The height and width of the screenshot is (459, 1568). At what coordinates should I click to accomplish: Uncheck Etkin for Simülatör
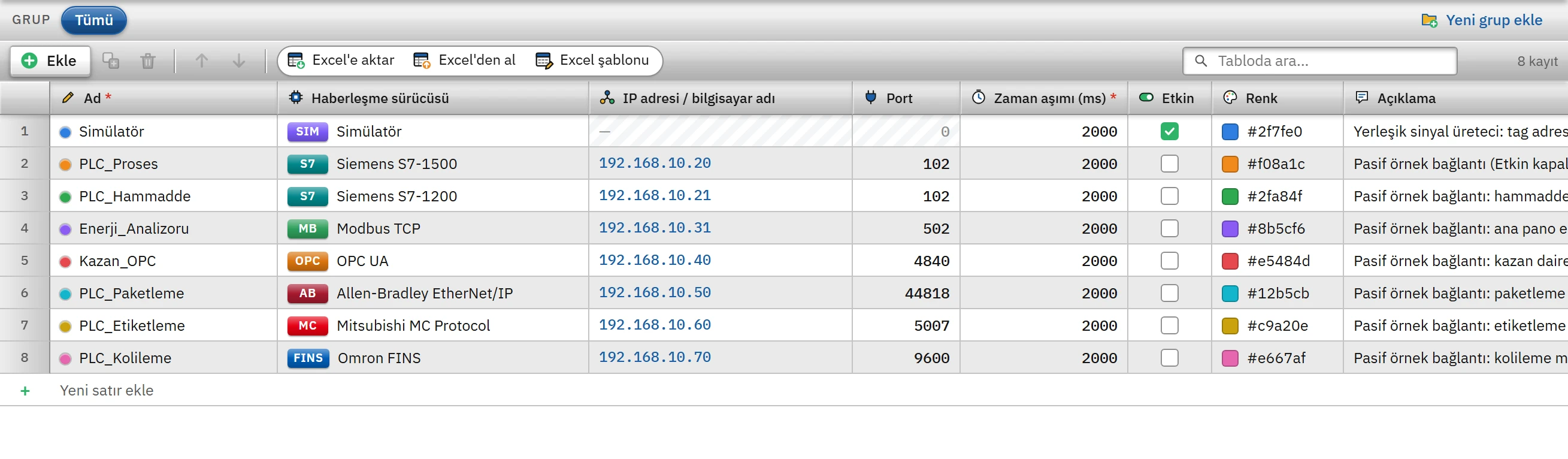tap(1169, 131)
